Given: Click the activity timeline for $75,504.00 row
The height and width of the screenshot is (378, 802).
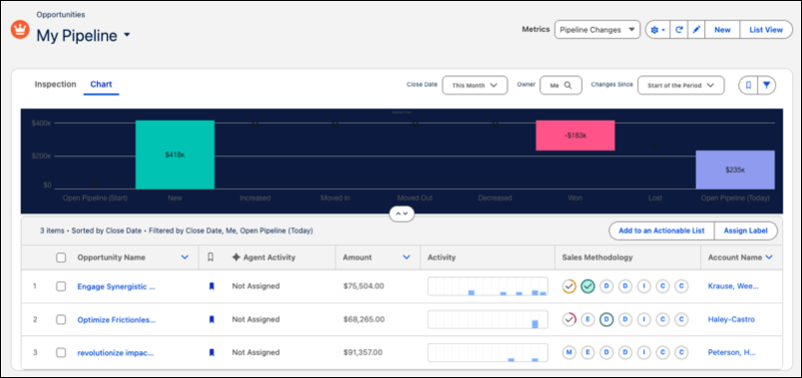Looking at the screenshot, I should [x=487, y=286].
